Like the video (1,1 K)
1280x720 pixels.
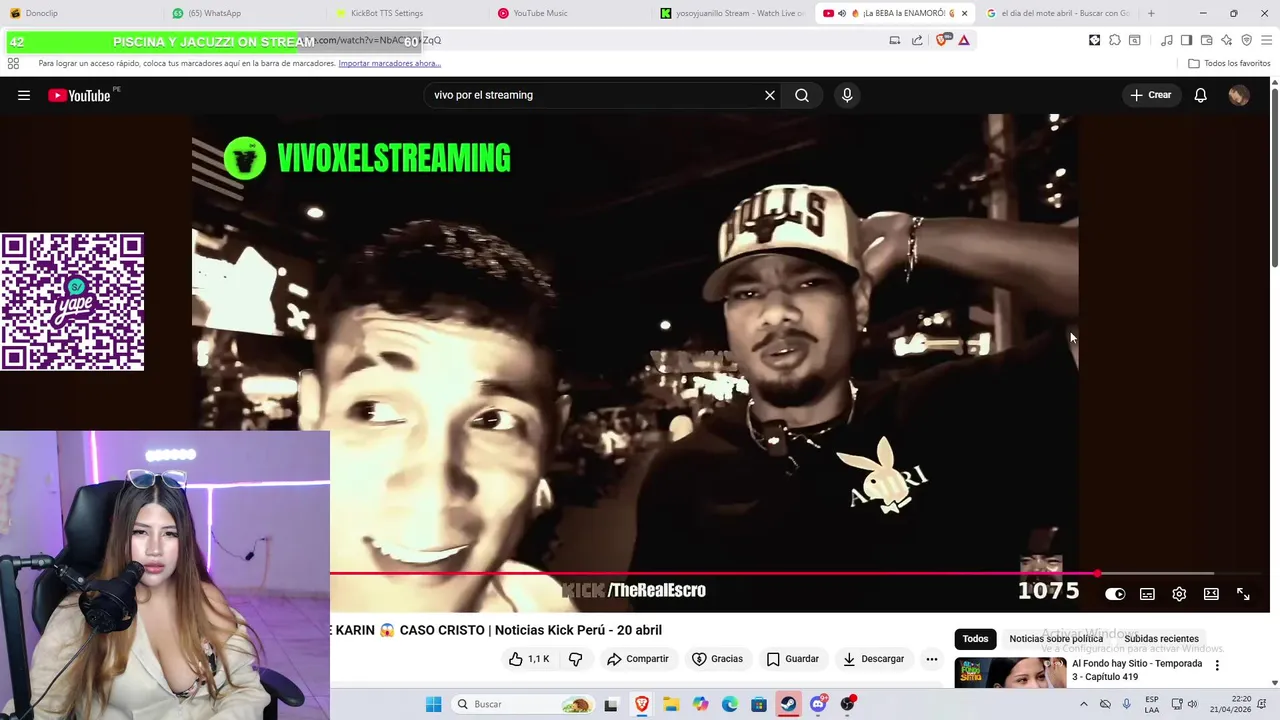point(529,659)
